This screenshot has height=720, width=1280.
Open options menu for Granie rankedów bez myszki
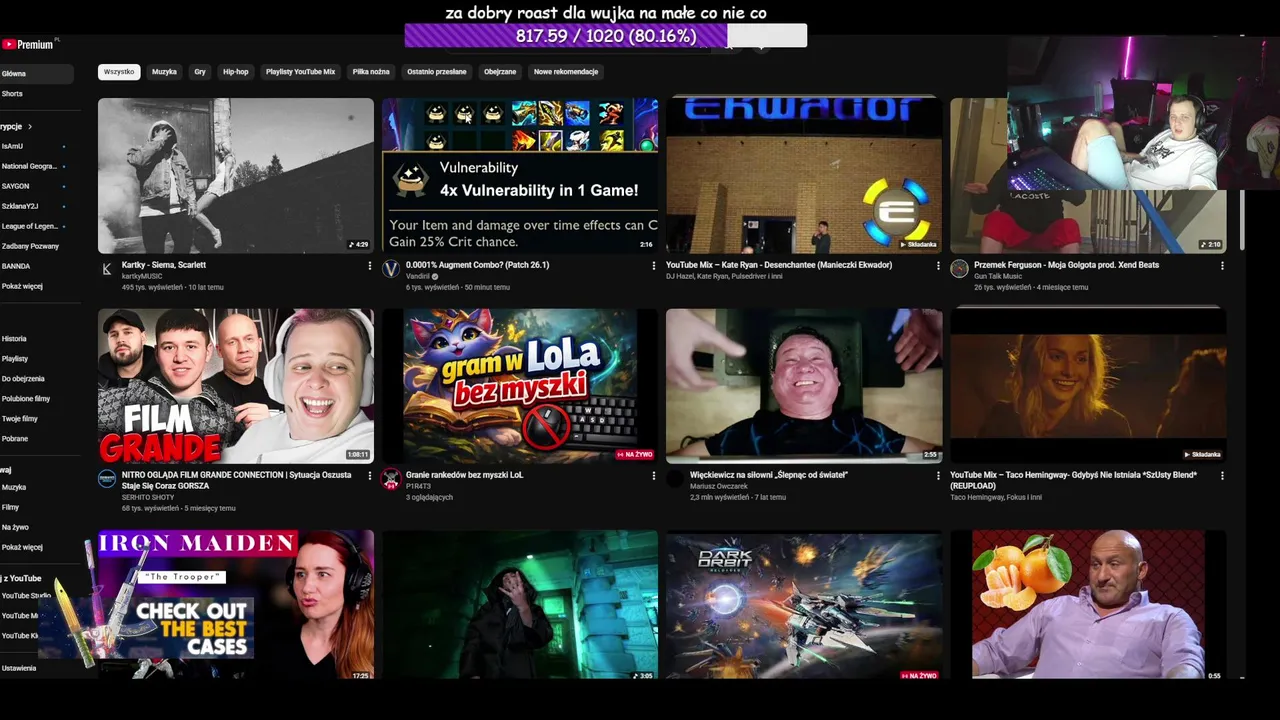654,476
